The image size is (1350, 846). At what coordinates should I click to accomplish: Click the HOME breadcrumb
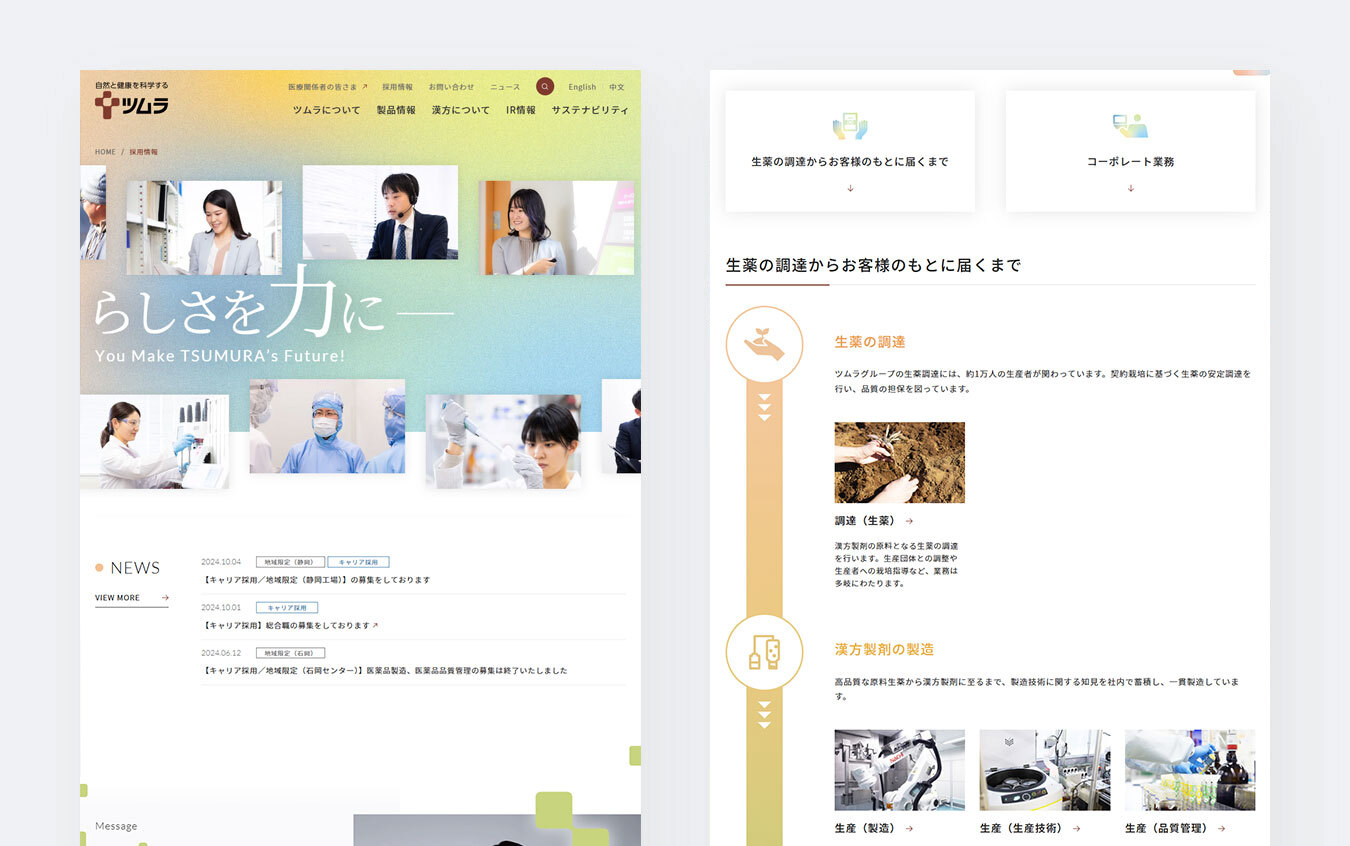pos(105,152)
